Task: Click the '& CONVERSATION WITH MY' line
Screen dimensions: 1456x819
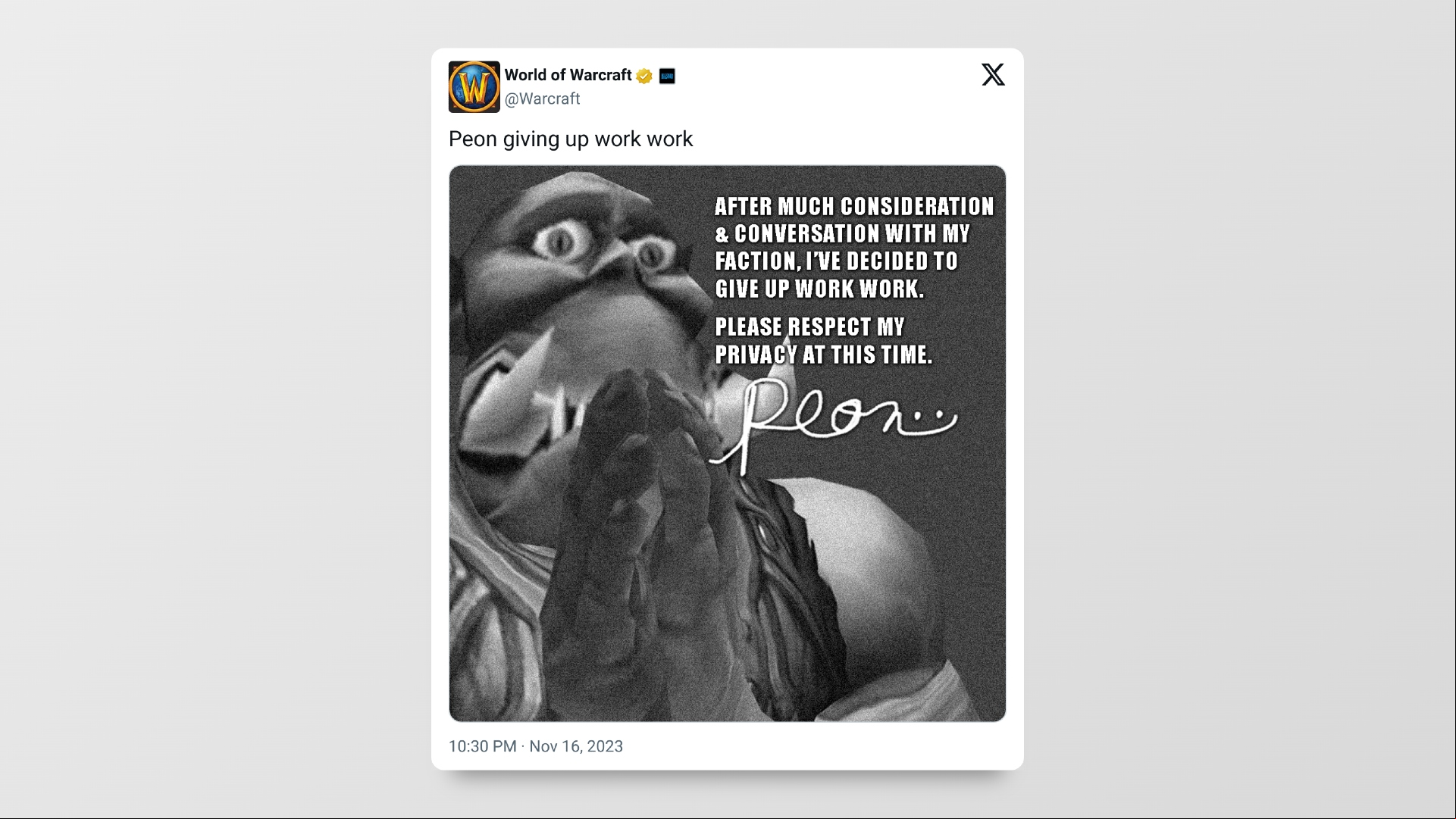Action: point(842,234)
